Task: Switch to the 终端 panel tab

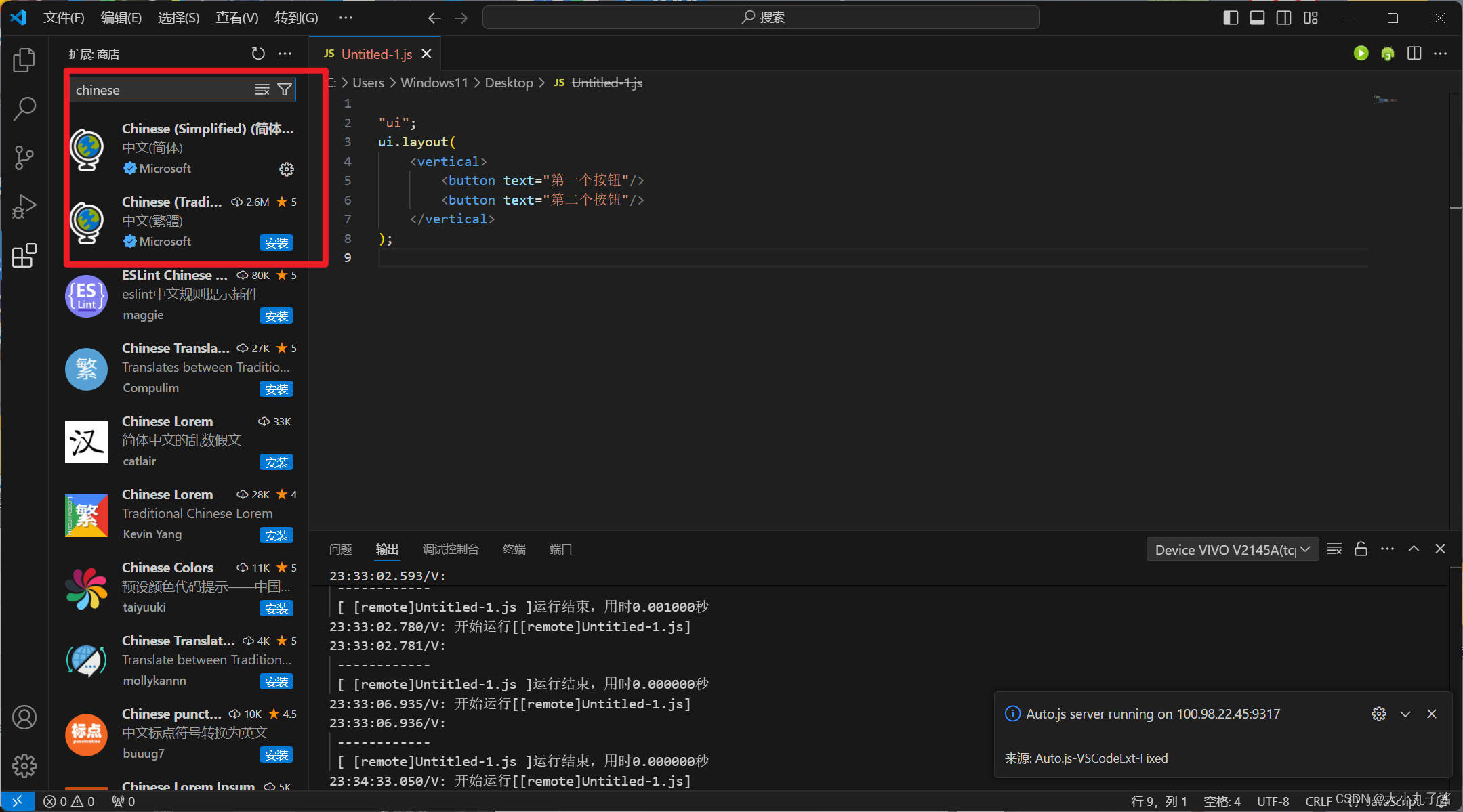Action: point(514,549)
